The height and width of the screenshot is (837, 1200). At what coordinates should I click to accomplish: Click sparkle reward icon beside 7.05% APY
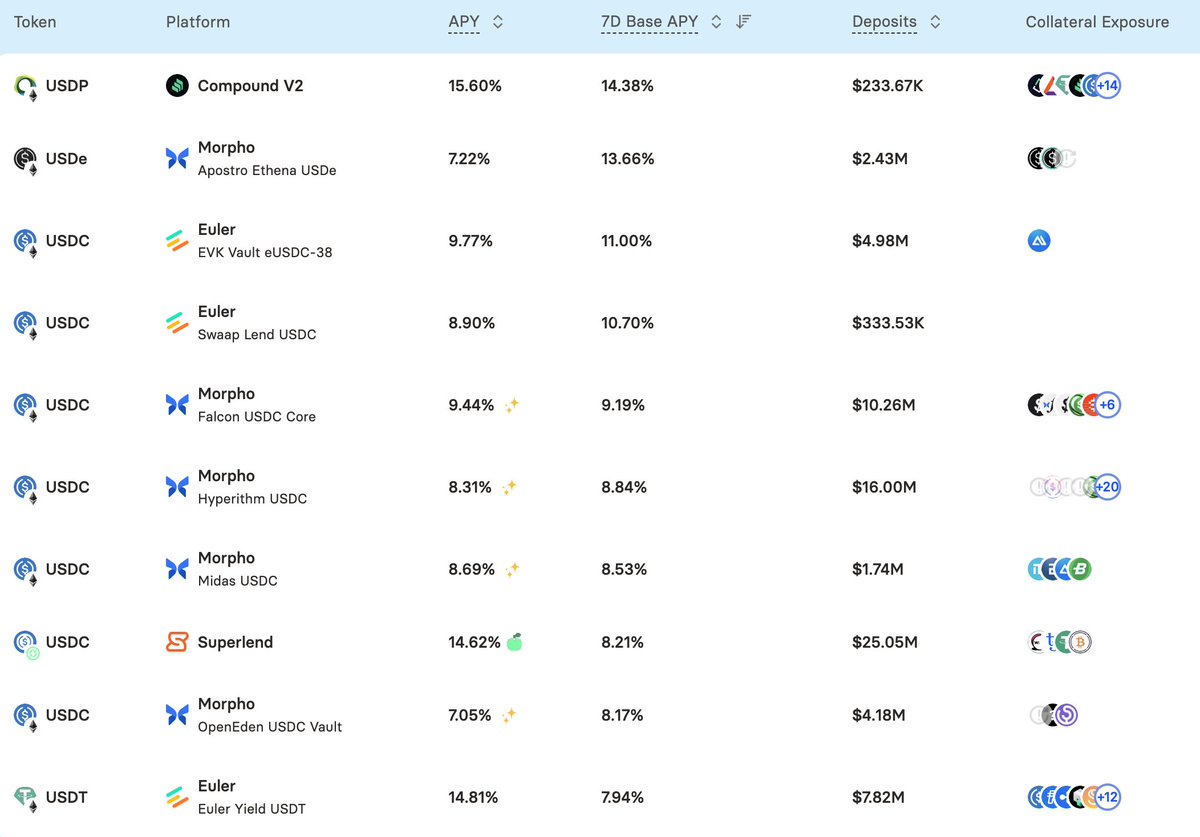click(x=509, y=715)
